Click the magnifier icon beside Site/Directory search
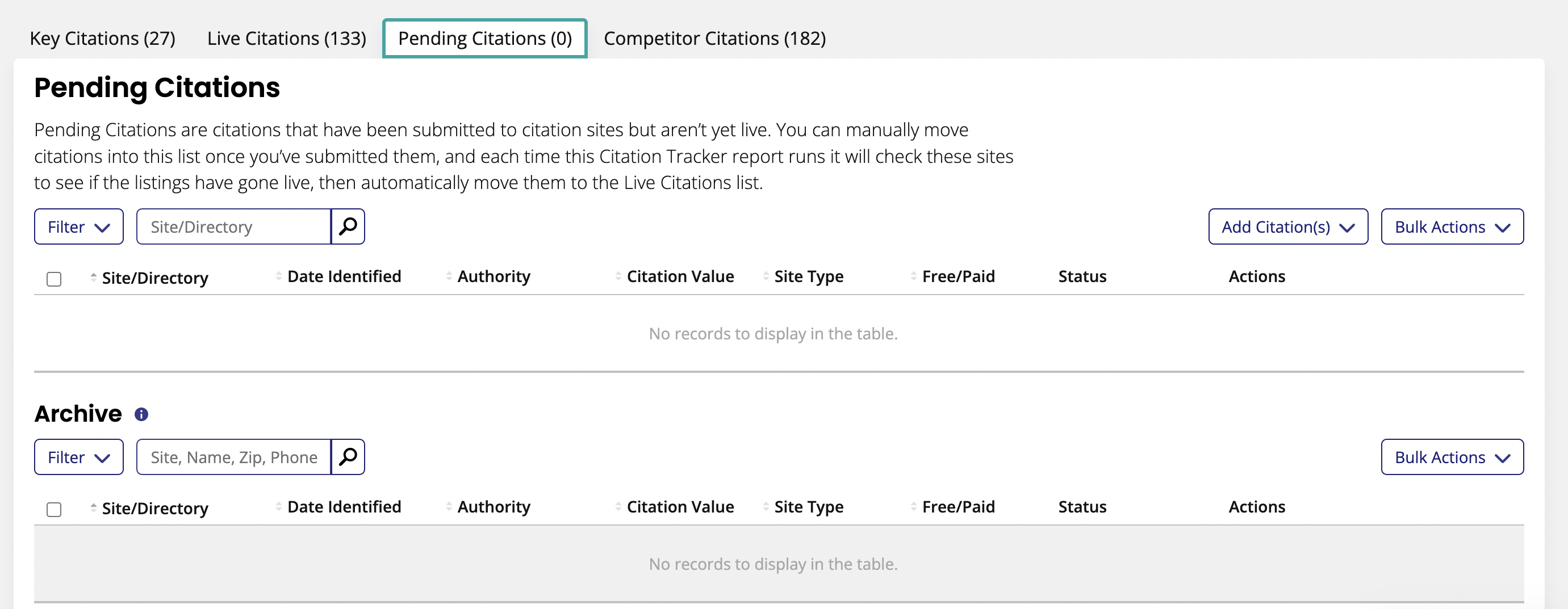Image resolution: width=1568 pixels, height=609 pixels. coord(348,227)
